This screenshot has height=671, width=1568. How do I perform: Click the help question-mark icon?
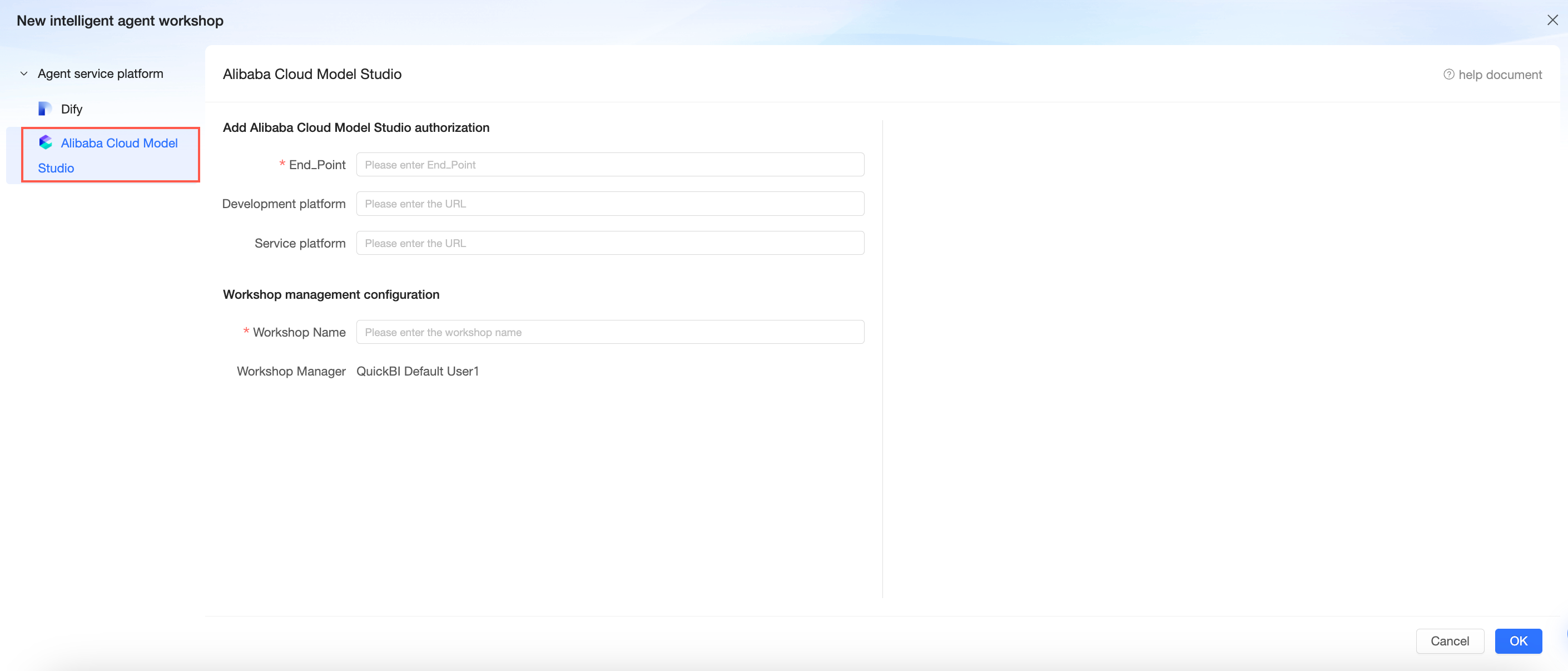point(1448,75)
